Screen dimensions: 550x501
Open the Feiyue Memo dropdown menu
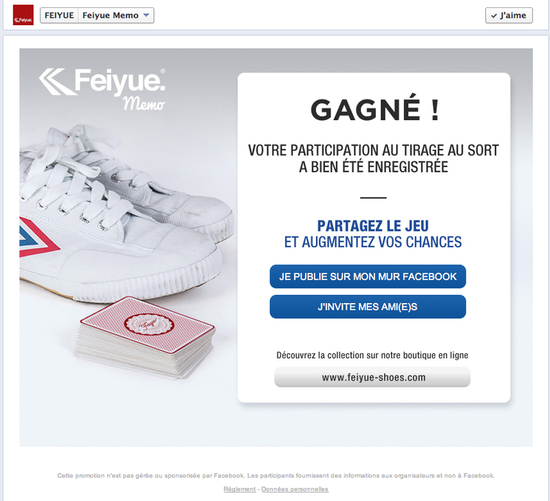(x=116, y=15)
